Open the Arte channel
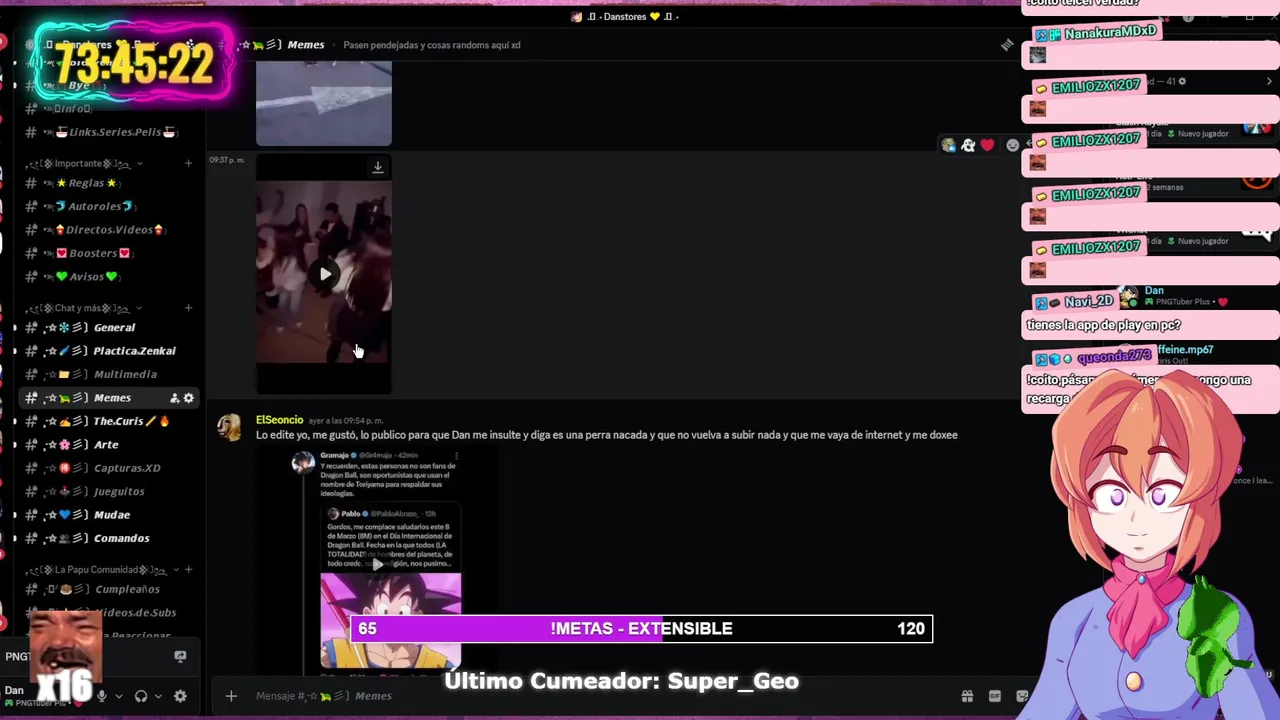The width and height of the screenshot is (1280, 720). coord(110,445)
